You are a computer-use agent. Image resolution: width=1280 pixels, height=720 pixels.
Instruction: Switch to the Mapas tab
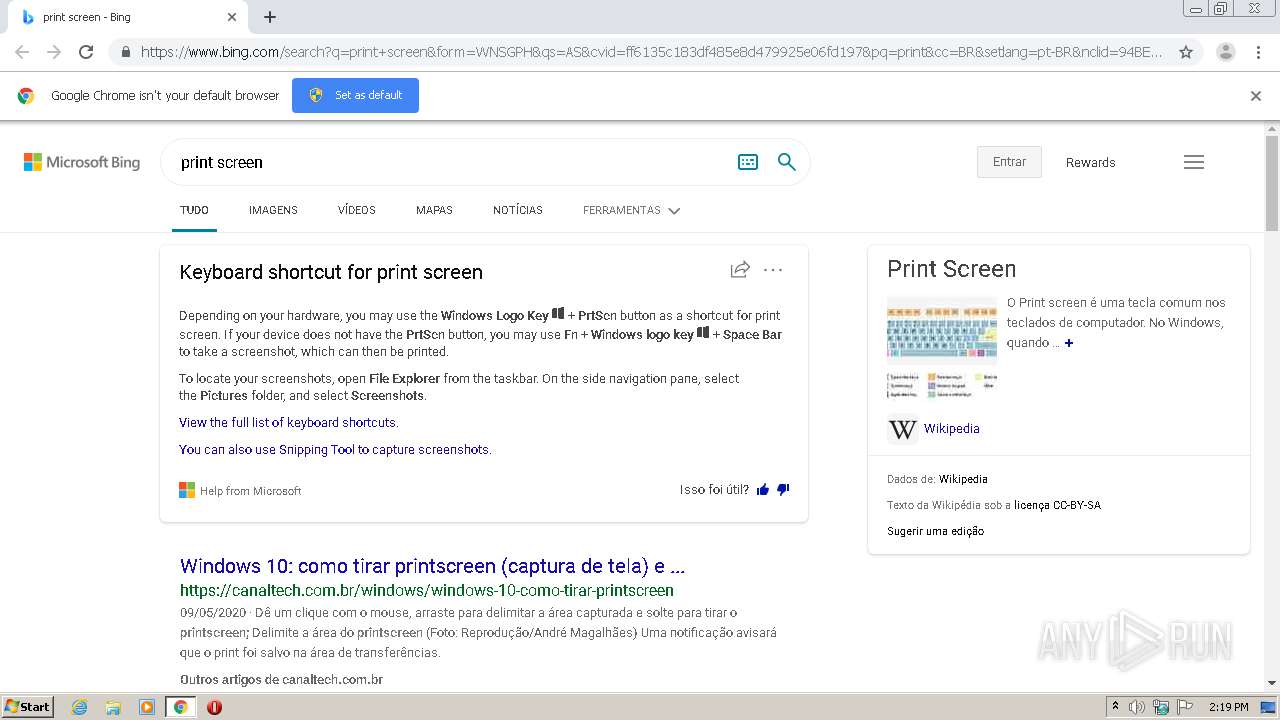click(x=434, y=210)
